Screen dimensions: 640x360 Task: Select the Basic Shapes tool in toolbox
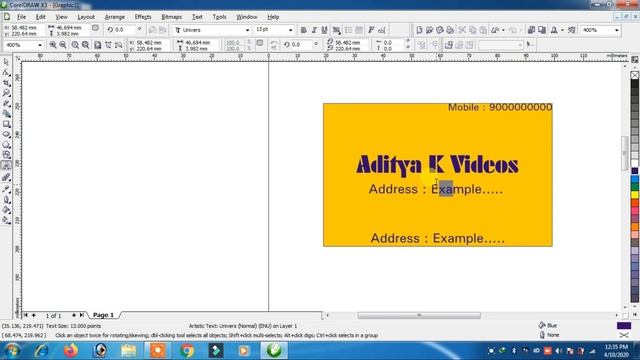point(6,155)
